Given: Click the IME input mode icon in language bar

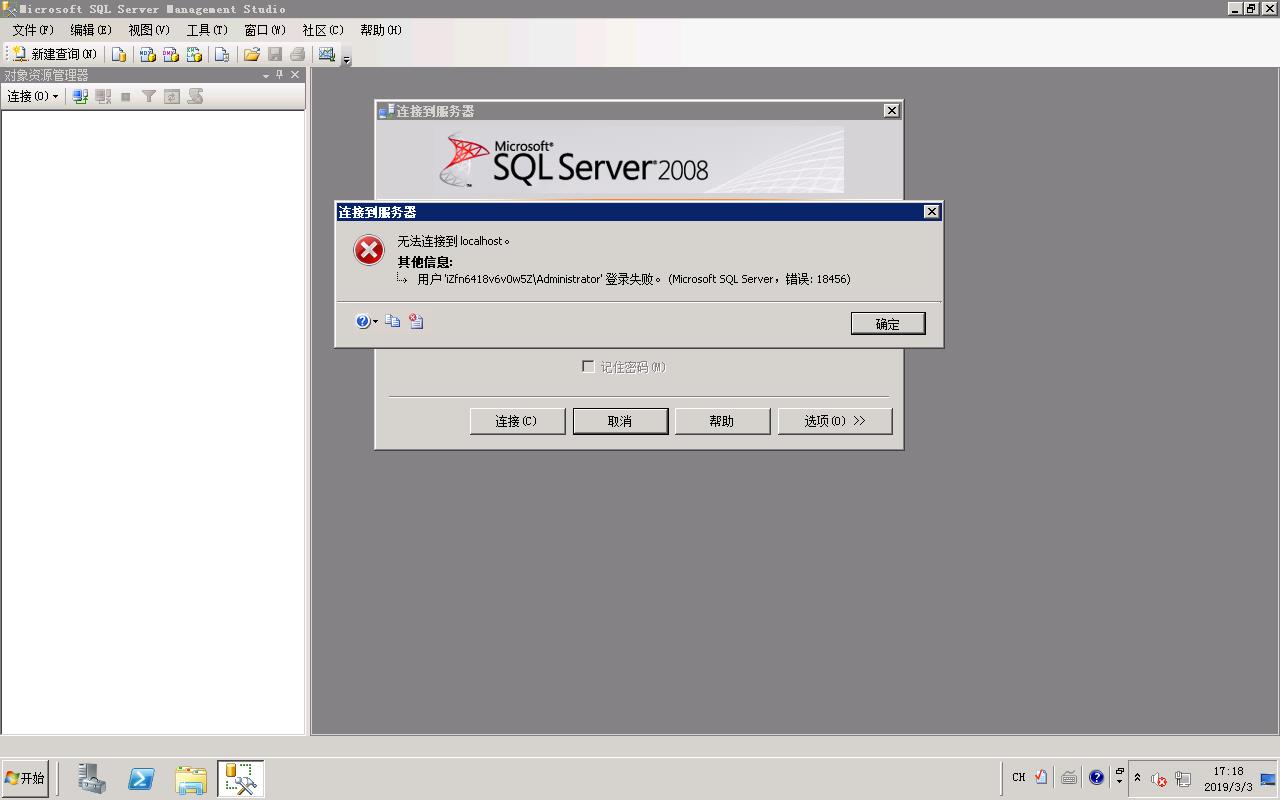Looking at the screenshot, I should (x=1041, y=777).
